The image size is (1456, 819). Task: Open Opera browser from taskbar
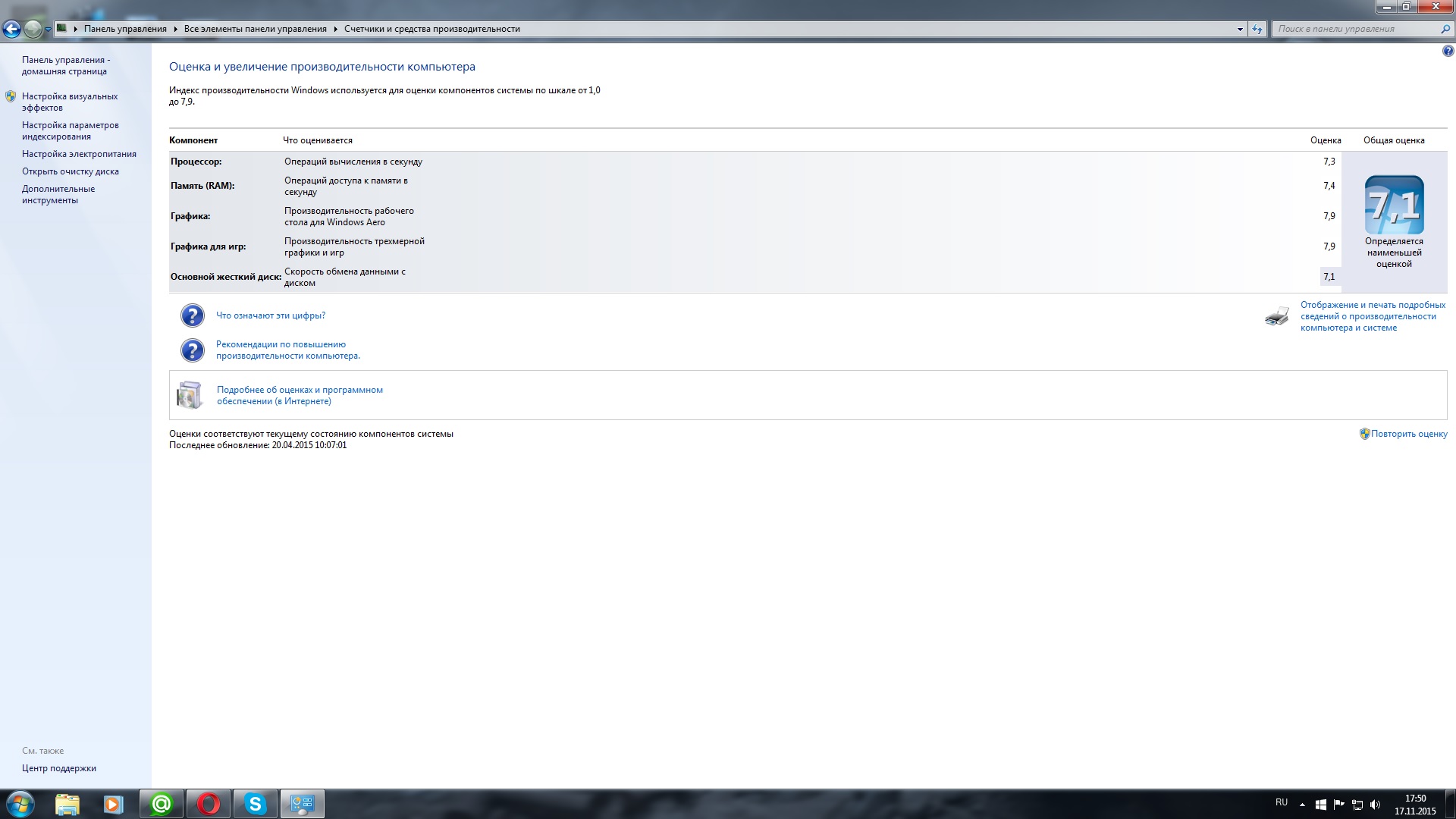point(209,804)
